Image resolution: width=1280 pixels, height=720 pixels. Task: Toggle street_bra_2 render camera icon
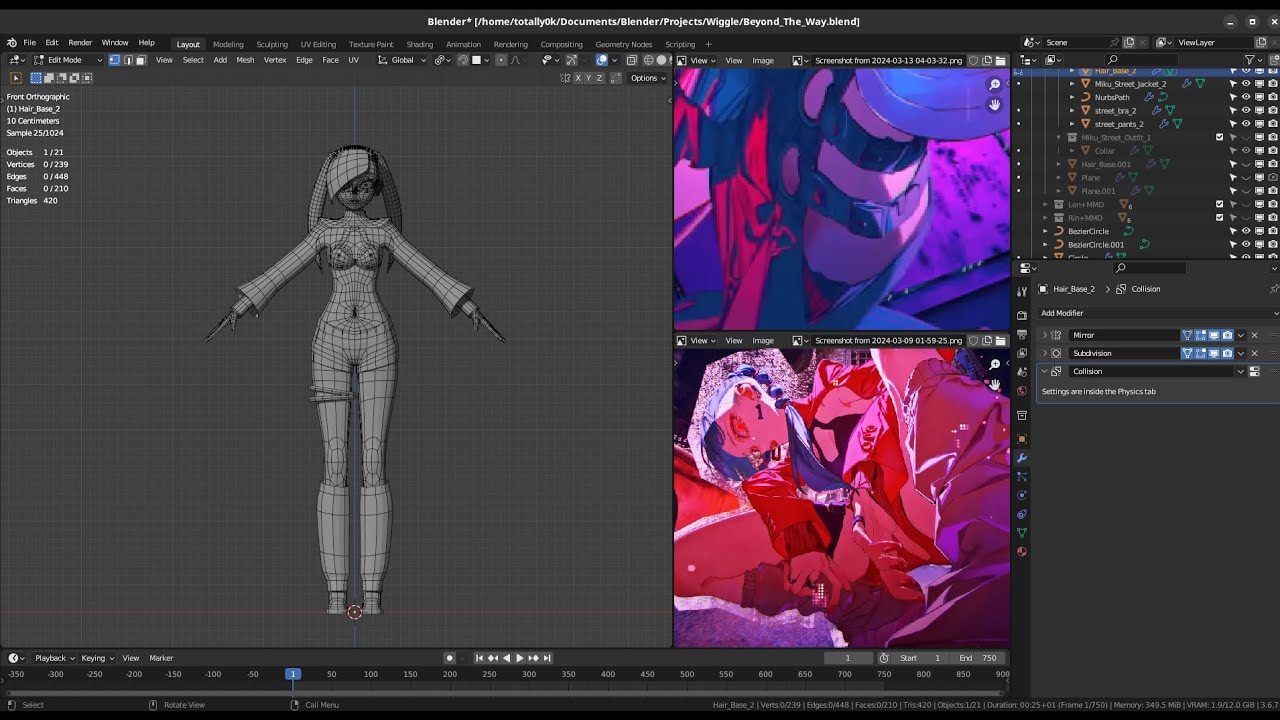(1272, 110)
